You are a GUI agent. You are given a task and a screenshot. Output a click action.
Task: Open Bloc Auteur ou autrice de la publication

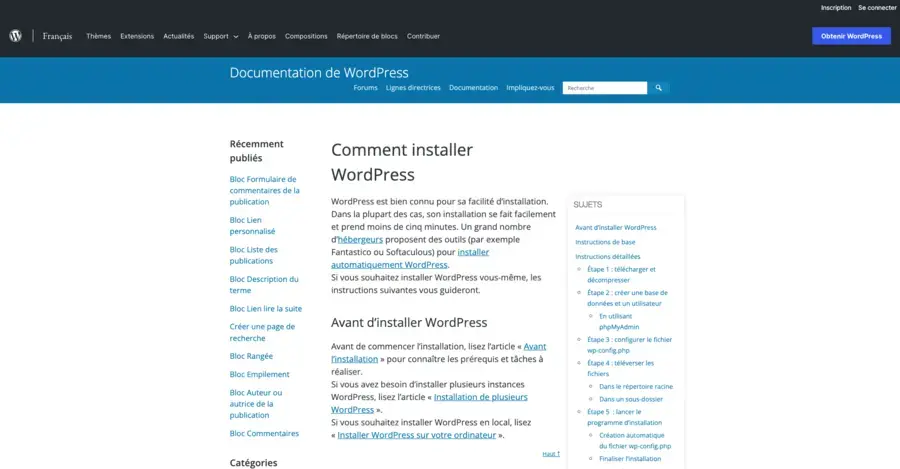tap(256, 404)
